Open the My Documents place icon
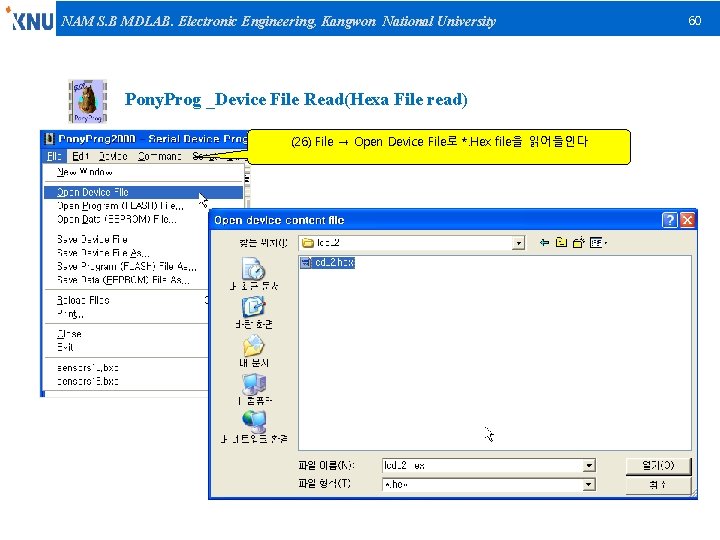The width and height of the screenshot is (720, 540). tap(253, 346)
